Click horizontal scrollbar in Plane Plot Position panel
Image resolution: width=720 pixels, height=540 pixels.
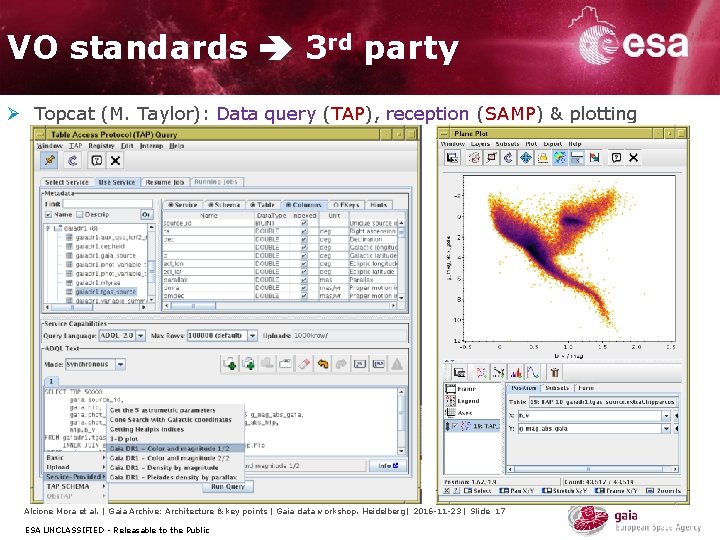592,469
